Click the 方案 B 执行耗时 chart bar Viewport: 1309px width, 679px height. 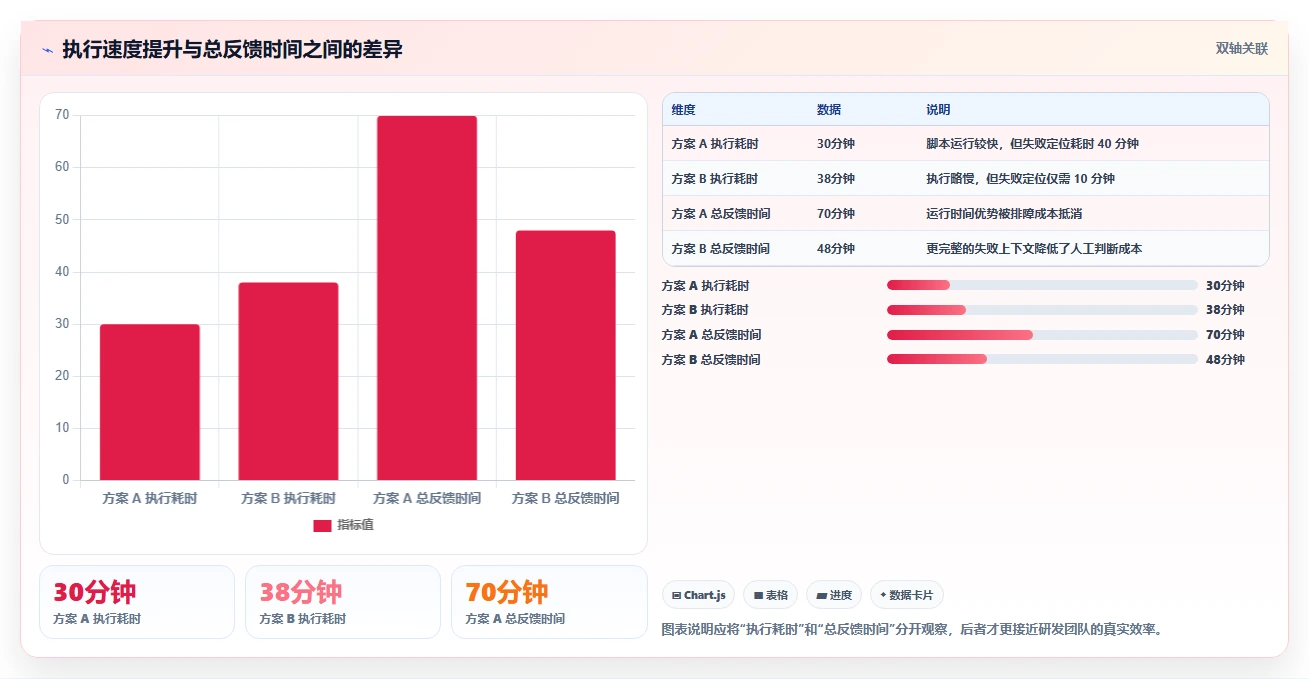coord(288,381)
